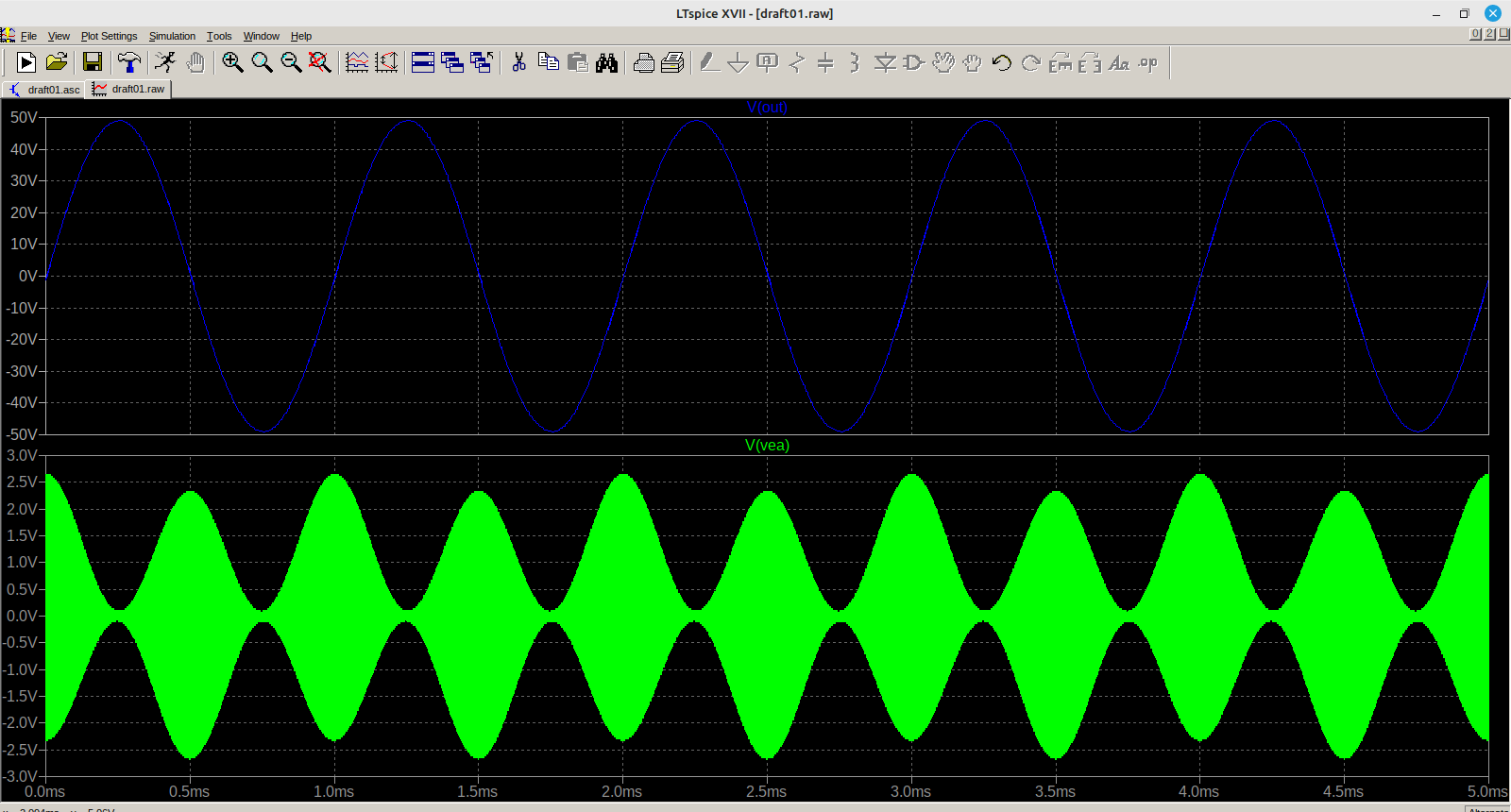This screenshot has width=1511, height=812.
Task: Switch to the draft01.asc tab
Action: (x=43, y=90)
